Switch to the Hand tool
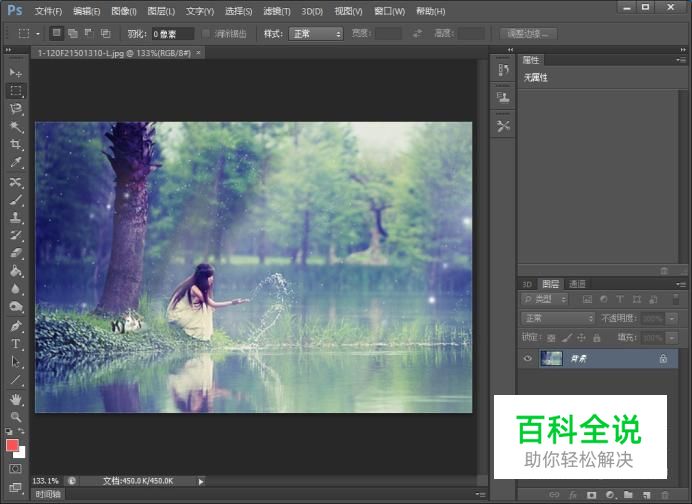The image size is (692, 504). click(x=16, y=399)
